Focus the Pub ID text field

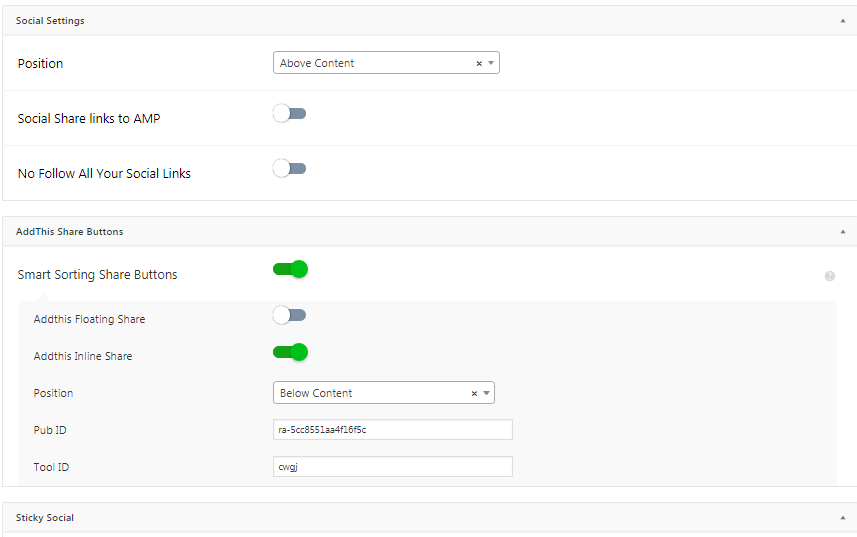[x=392, y=429]
